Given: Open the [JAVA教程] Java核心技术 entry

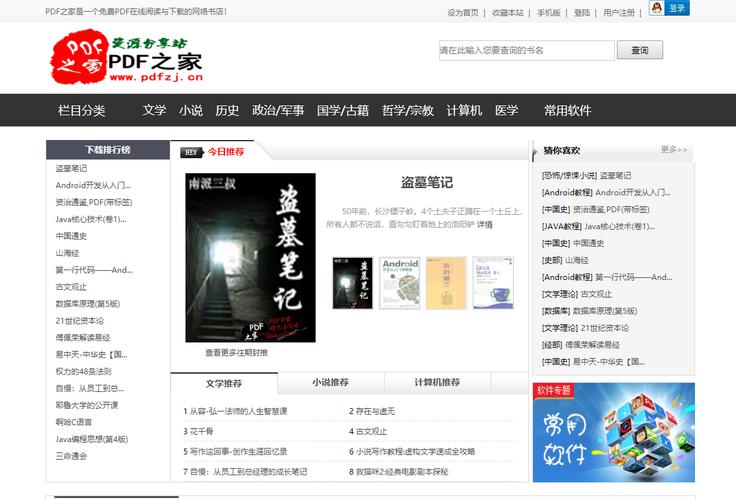Looking at the screenshot, I should tap(598, 226).
